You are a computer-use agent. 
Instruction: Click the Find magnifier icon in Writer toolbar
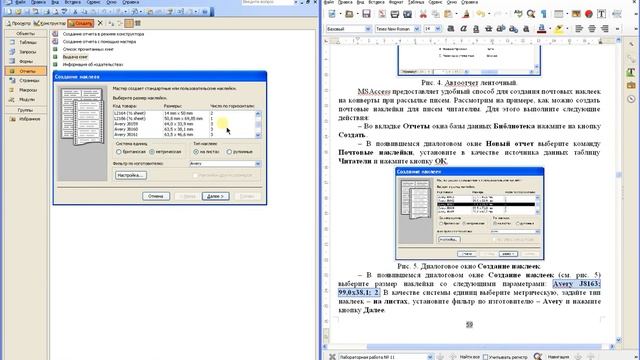coord(531,14)
